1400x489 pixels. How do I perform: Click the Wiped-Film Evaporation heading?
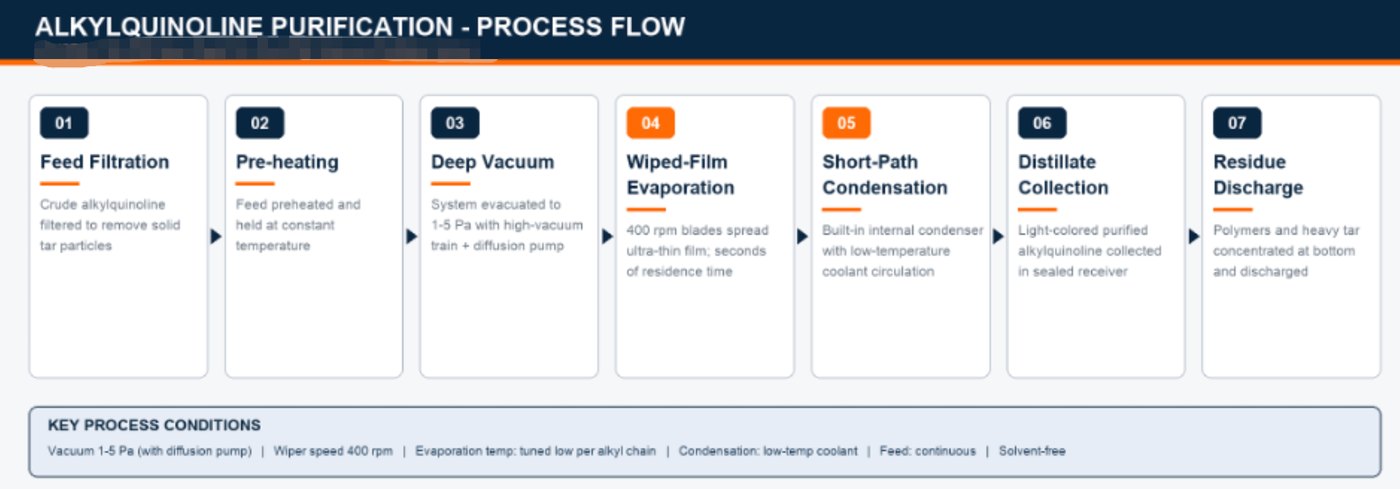tap(680, 175)
